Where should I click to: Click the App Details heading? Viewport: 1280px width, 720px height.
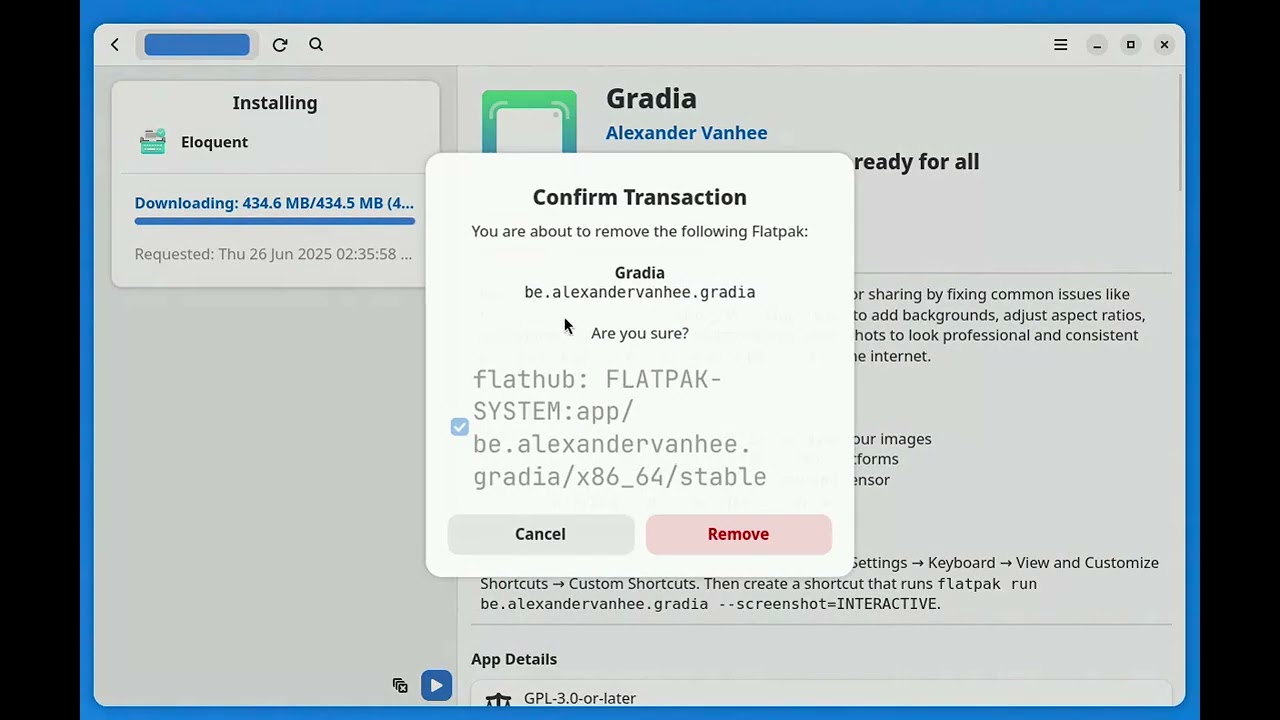[x=514, y=659]
